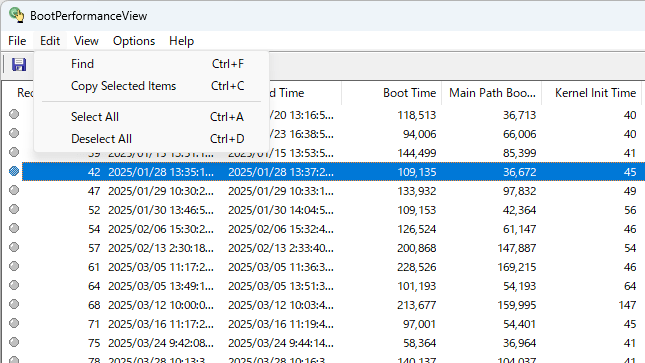Image resolution: width=645 pixels, height=363 pixels.
Task: Click main path boot value 36,713
Action: click(x=520, y=115)
